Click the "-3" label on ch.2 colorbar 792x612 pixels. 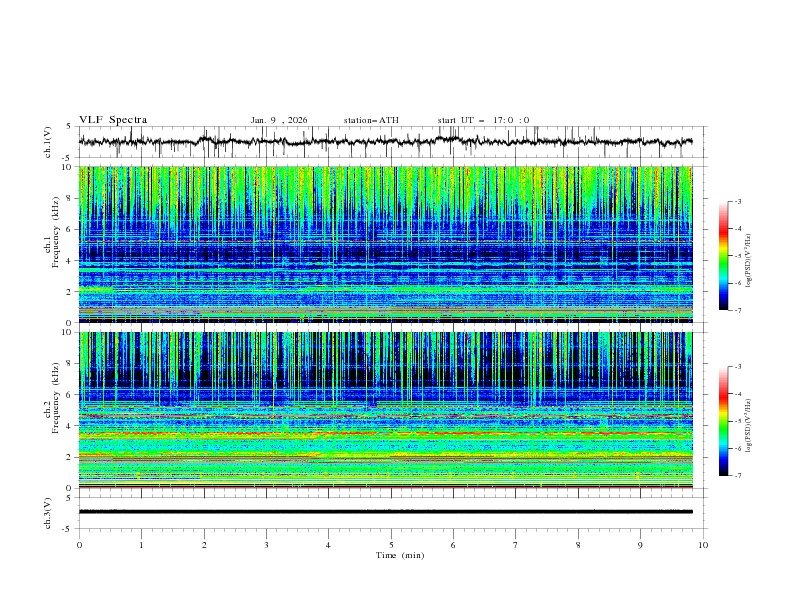click(x=737, y=367)
